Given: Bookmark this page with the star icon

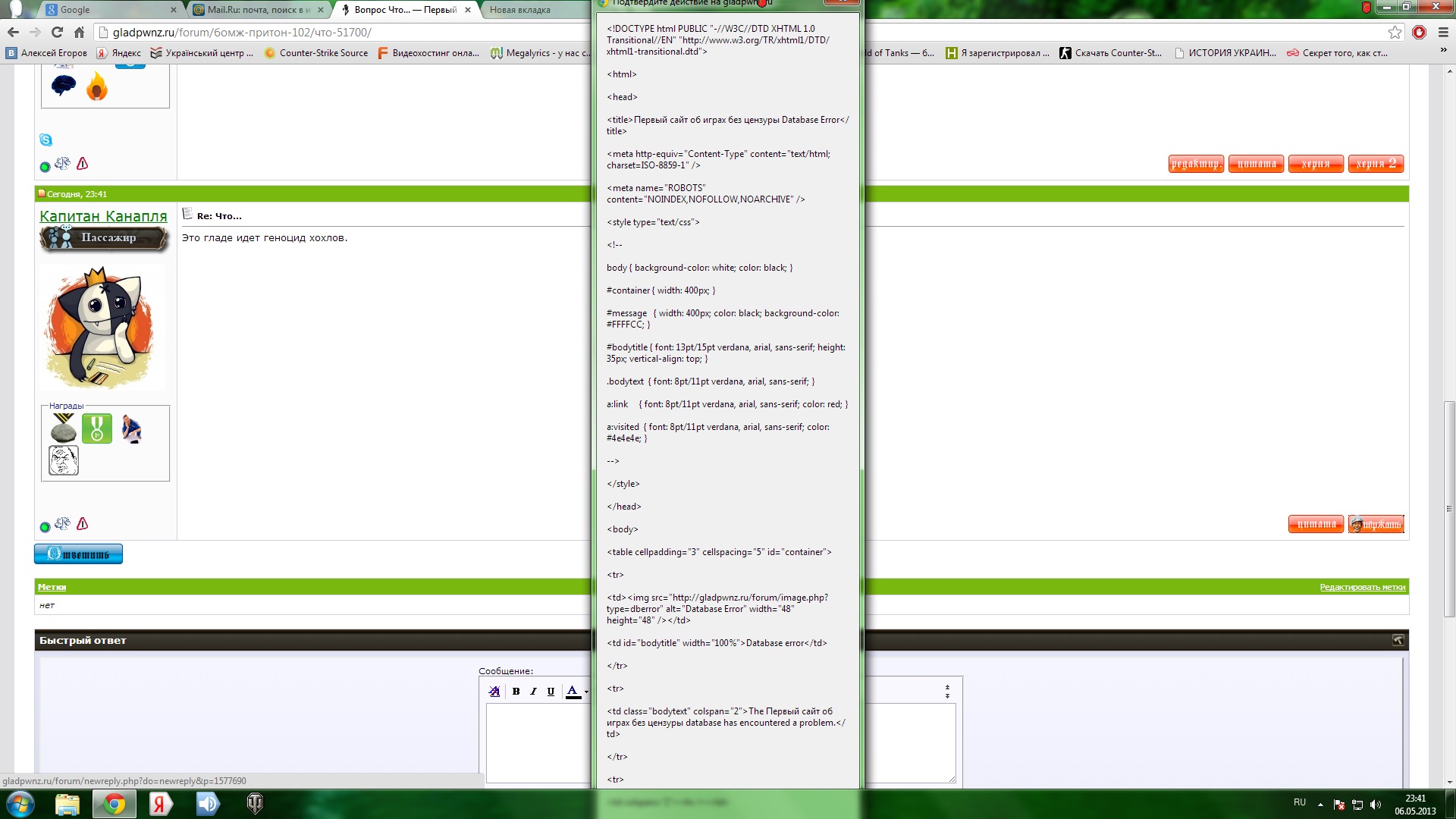Looking at the screenshot, I should pos(1395,32).
